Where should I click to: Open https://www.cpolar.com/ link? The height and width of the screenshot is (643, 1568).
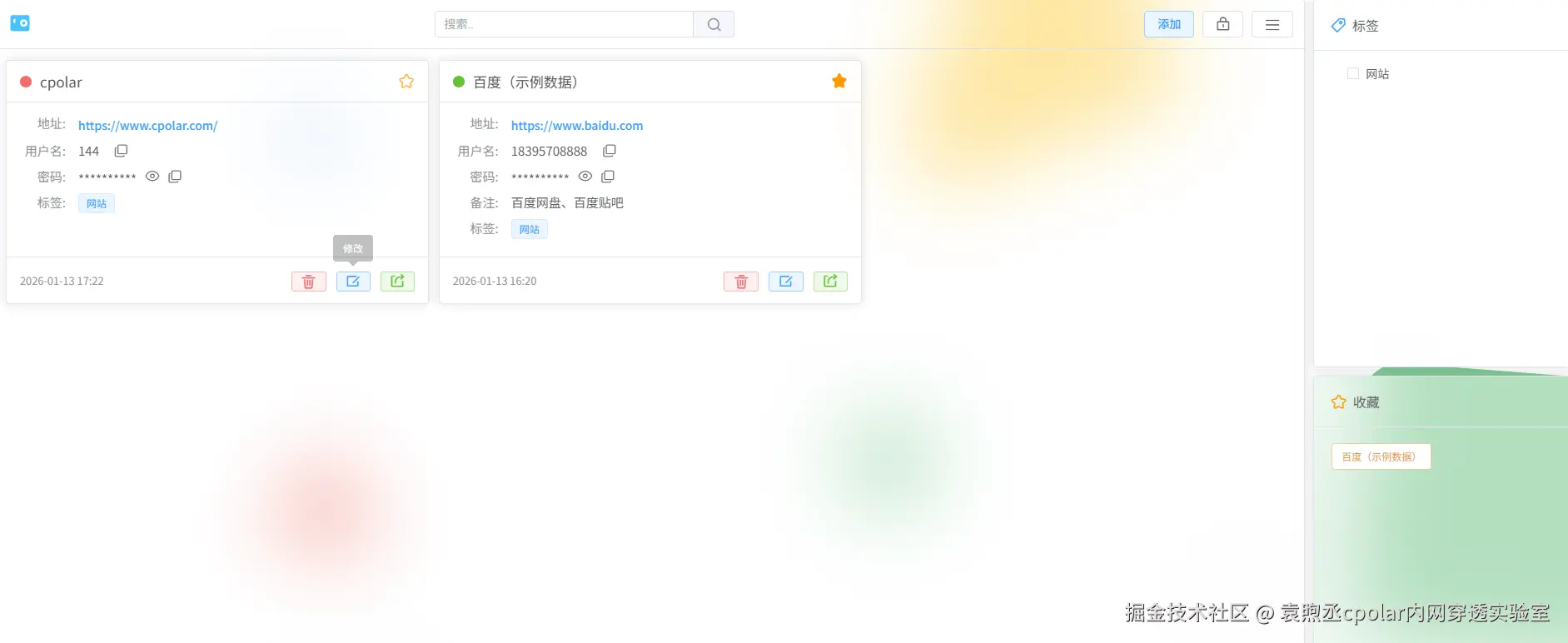pyautogui.click(x=147, y=126)
